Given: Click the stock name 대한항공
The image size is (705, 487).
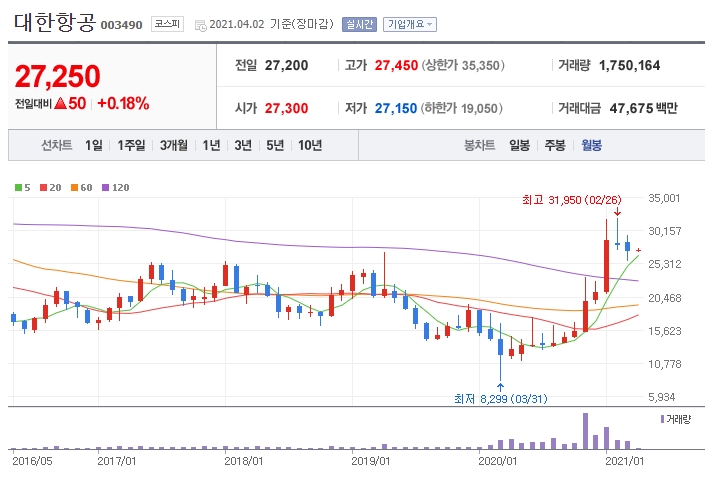Looking at the screenshot, I should click(54, 22).
